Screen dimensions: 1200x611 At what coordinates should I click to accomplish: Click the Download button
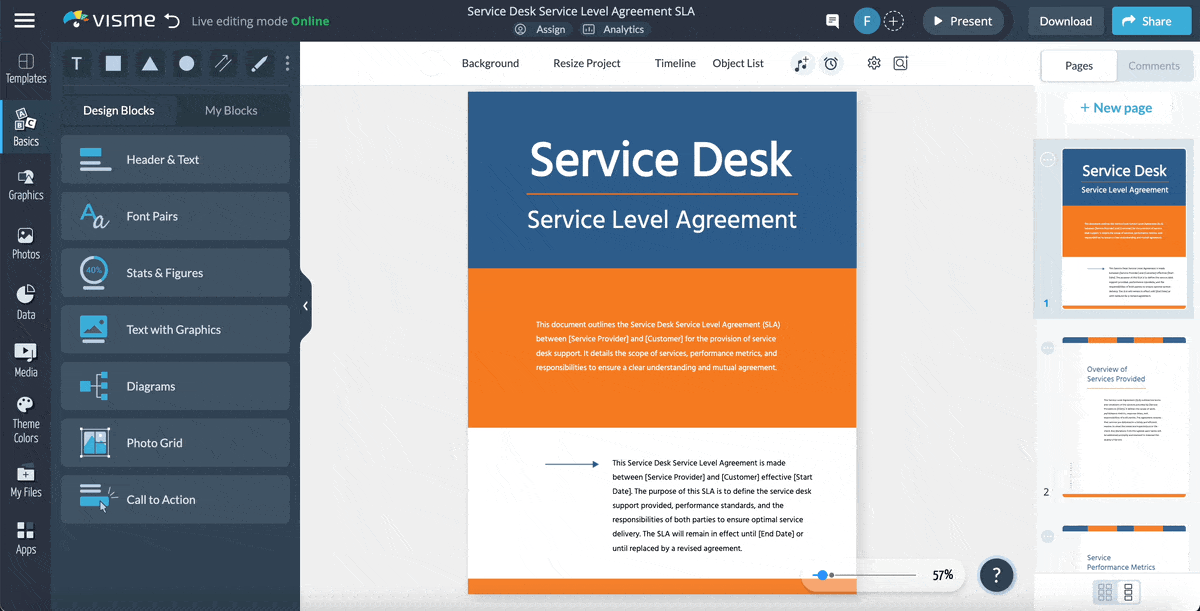pyautogui.click(x=1065, y=20)
